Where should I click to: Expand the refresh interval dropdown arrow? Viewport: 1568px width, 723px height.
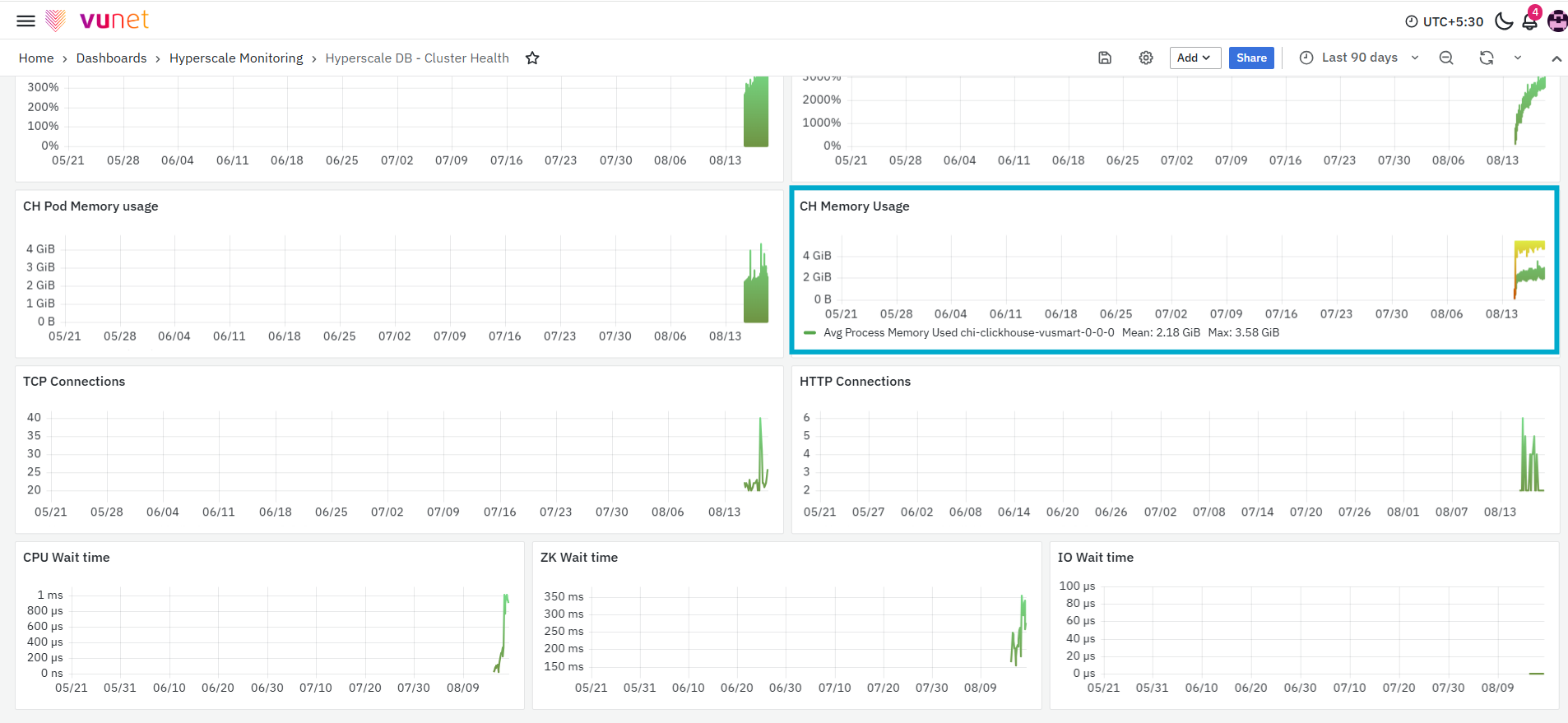click(1518, 58)
